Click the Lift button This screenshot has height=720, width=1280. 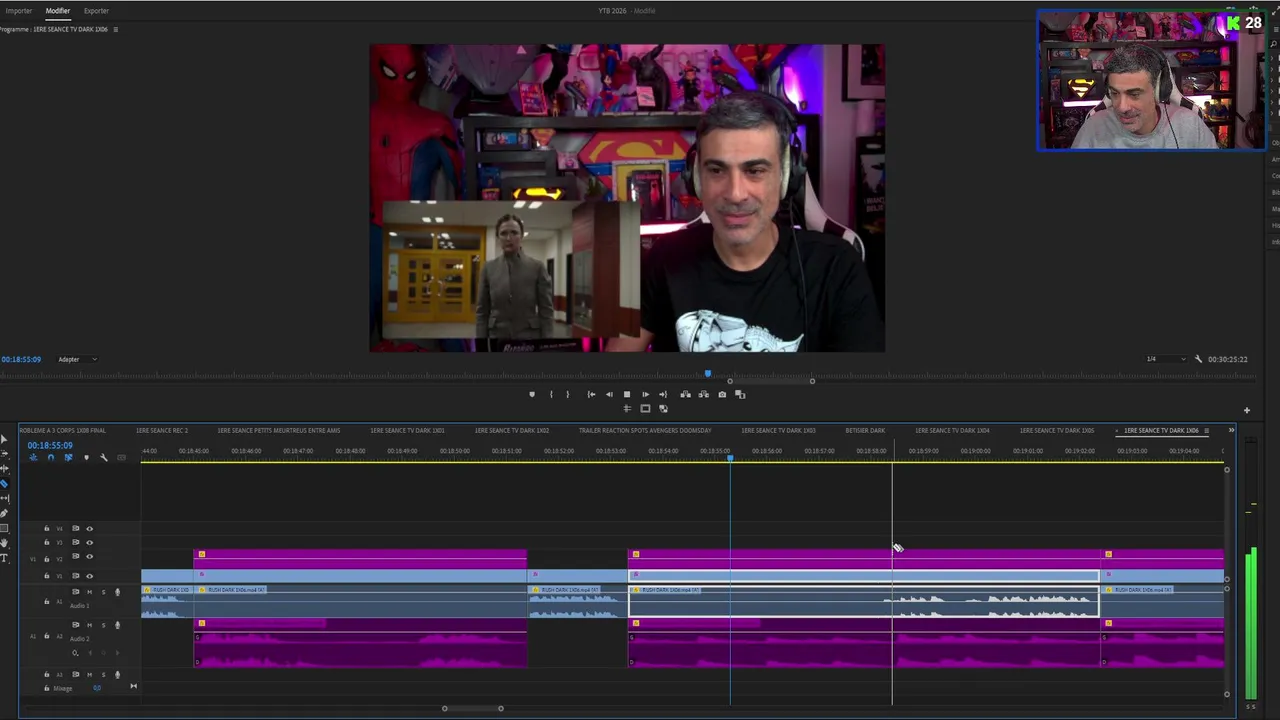point(685,394)
